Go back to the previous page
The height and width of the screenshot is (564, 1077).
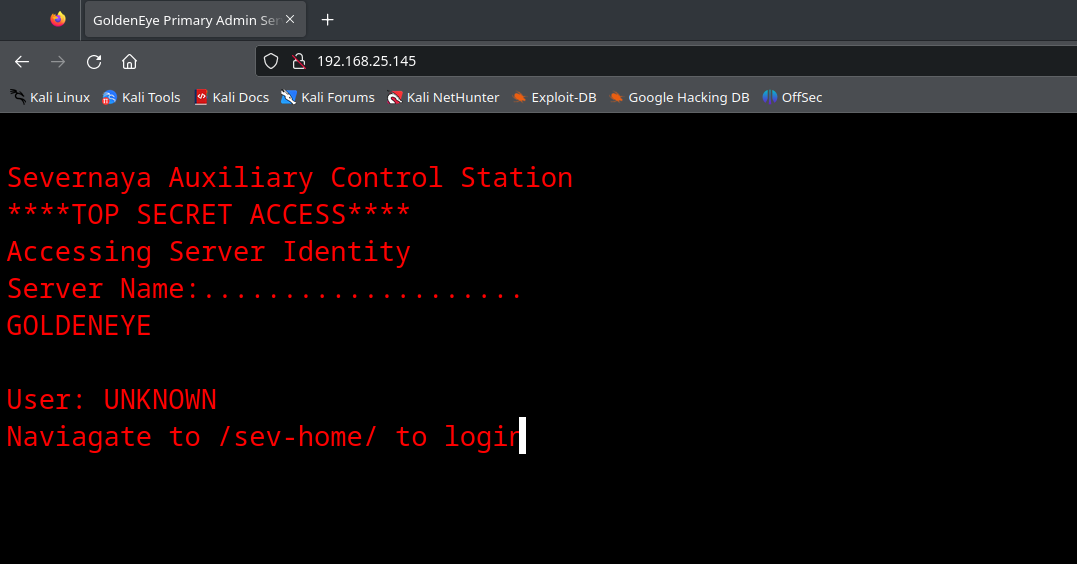(x=22, y=62)
